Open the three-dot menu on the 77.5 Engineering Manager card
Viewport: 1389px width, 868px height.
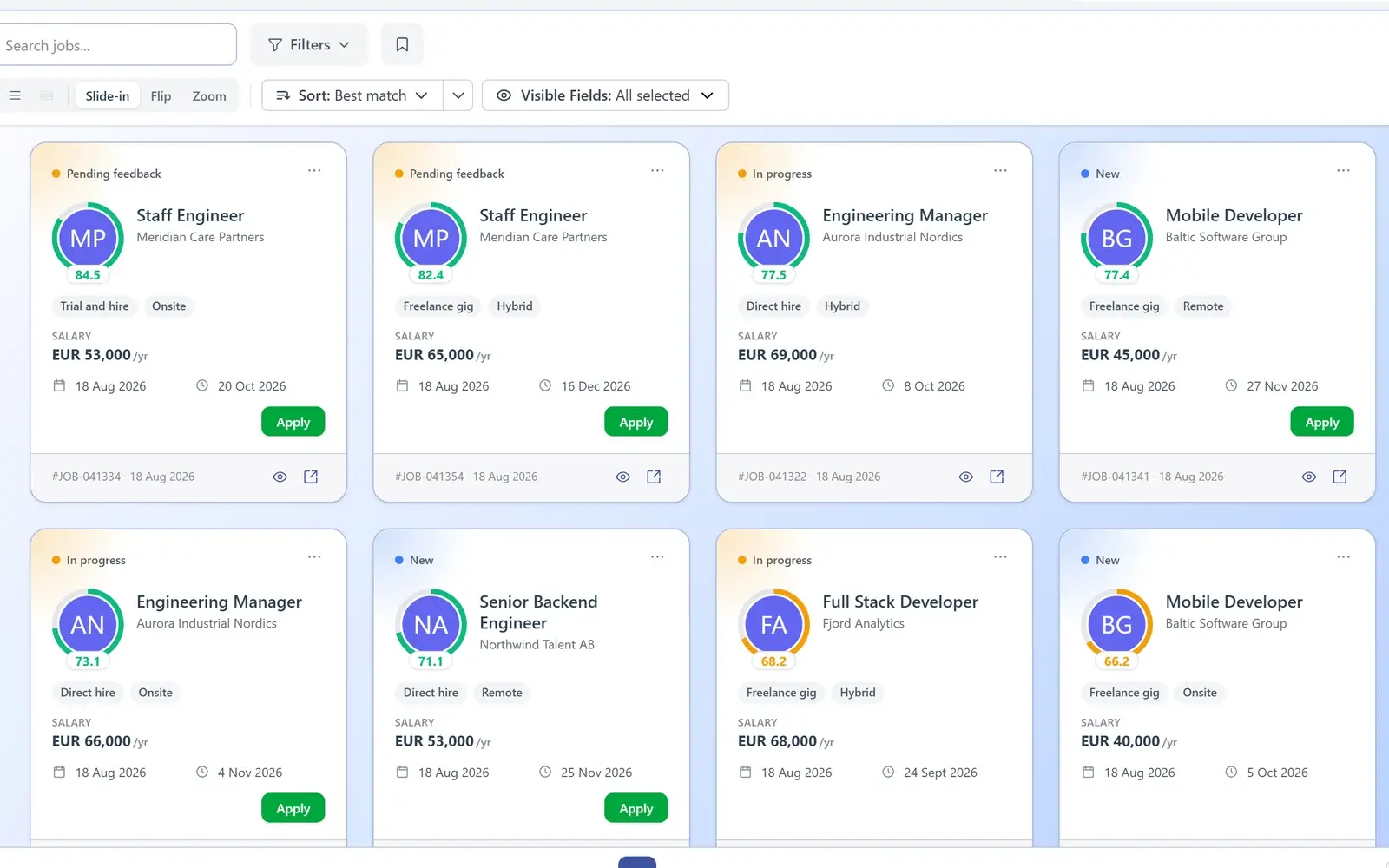1000,171
